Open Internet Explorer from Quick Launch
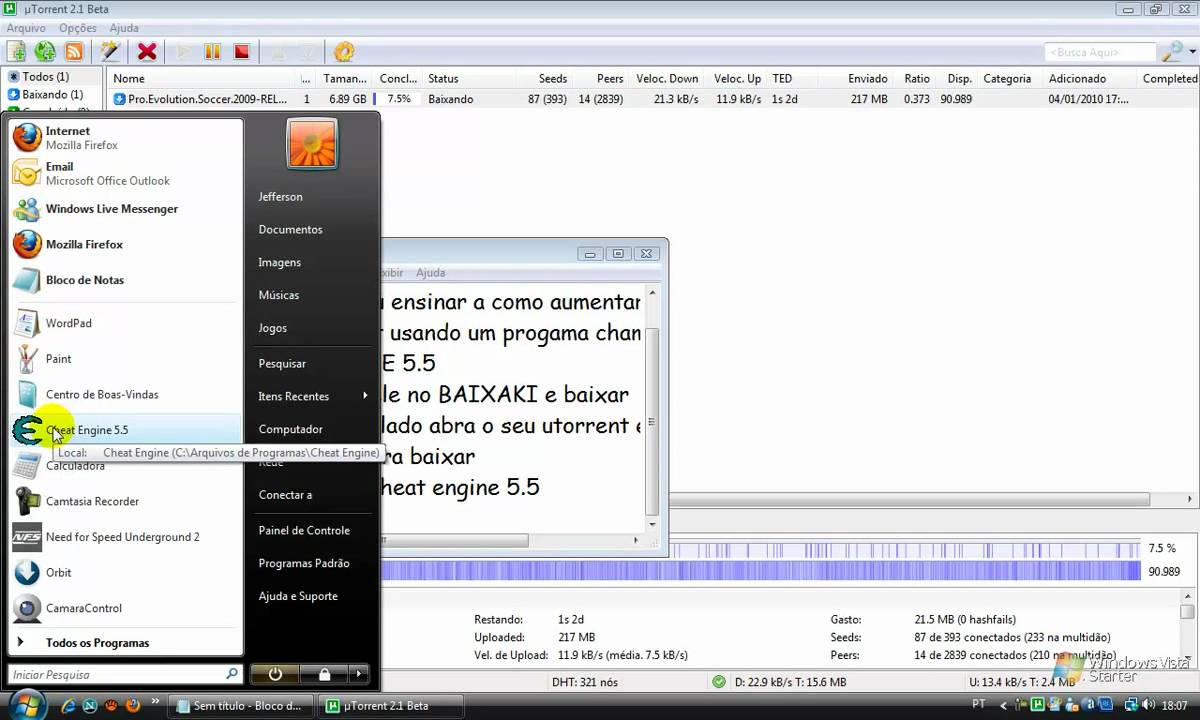This screenshot has height=720, width=1200. (69, 706)
